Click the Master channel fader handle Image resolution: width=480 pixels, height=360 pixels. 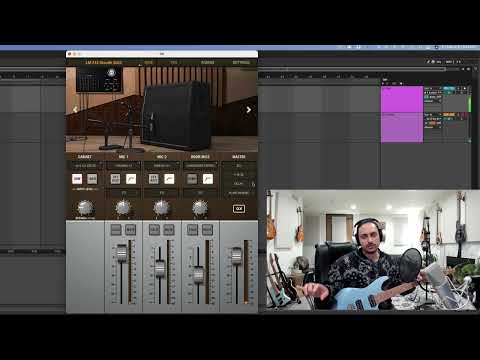tap(236, 255)
